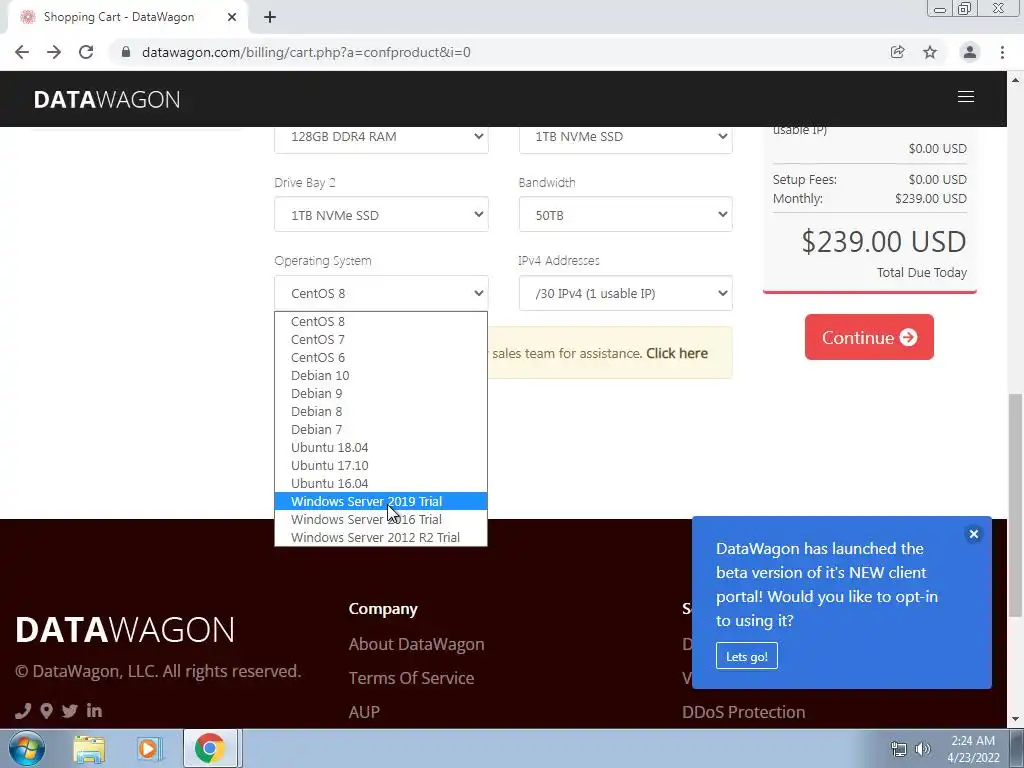Click the $239.00 USD total

tap(884, 242)
